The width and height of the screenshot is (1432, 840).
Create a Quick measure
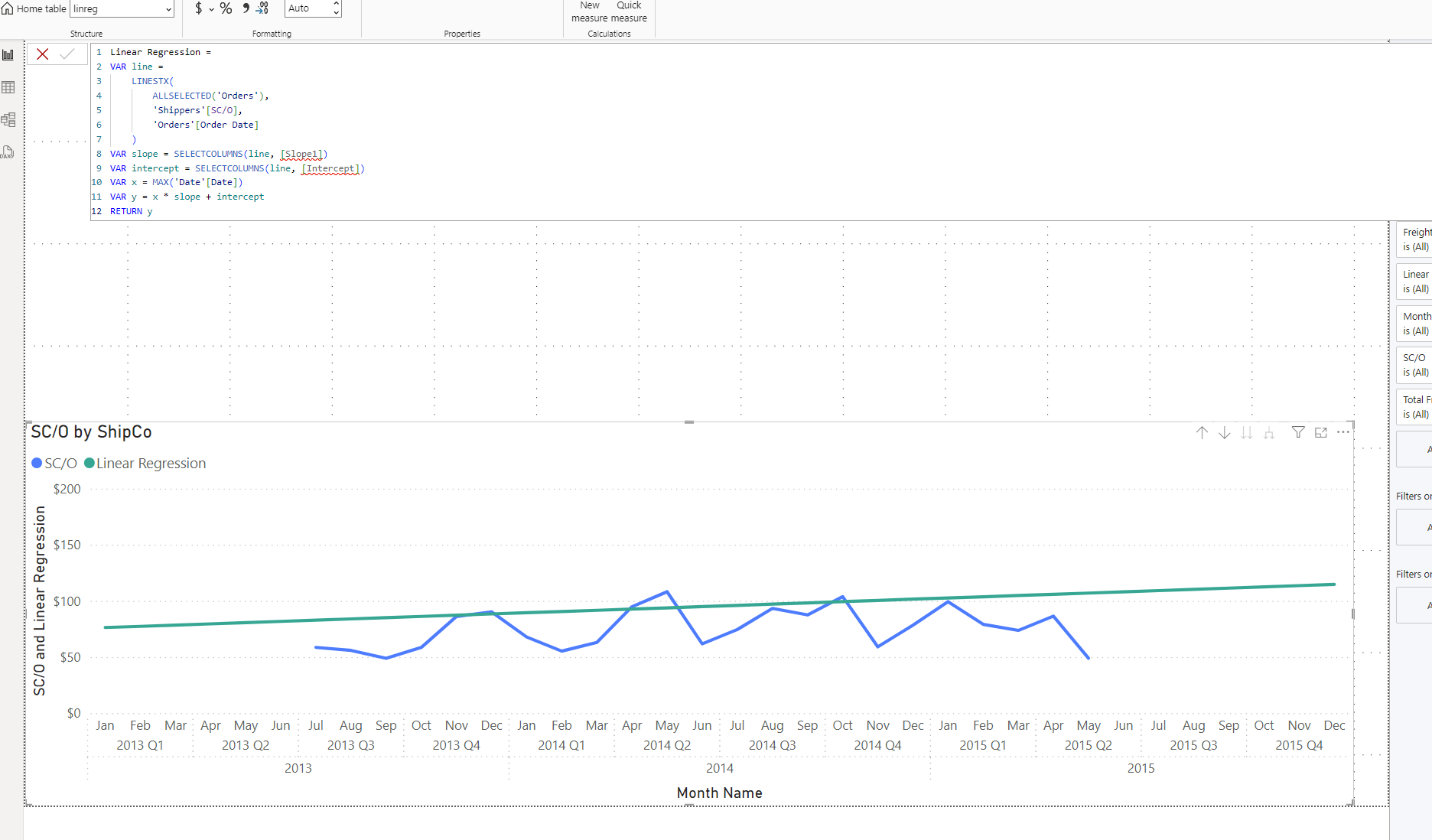pos(629,11)
